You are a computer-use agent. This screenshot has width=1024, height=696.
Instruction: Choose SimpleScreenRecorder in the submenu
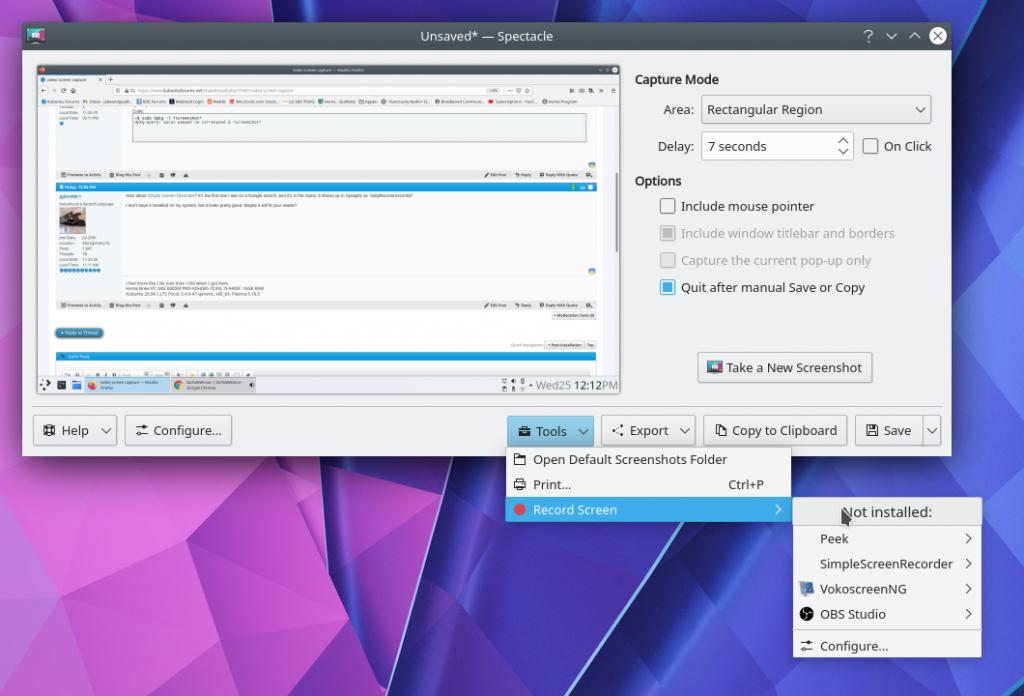pos(886,564)
